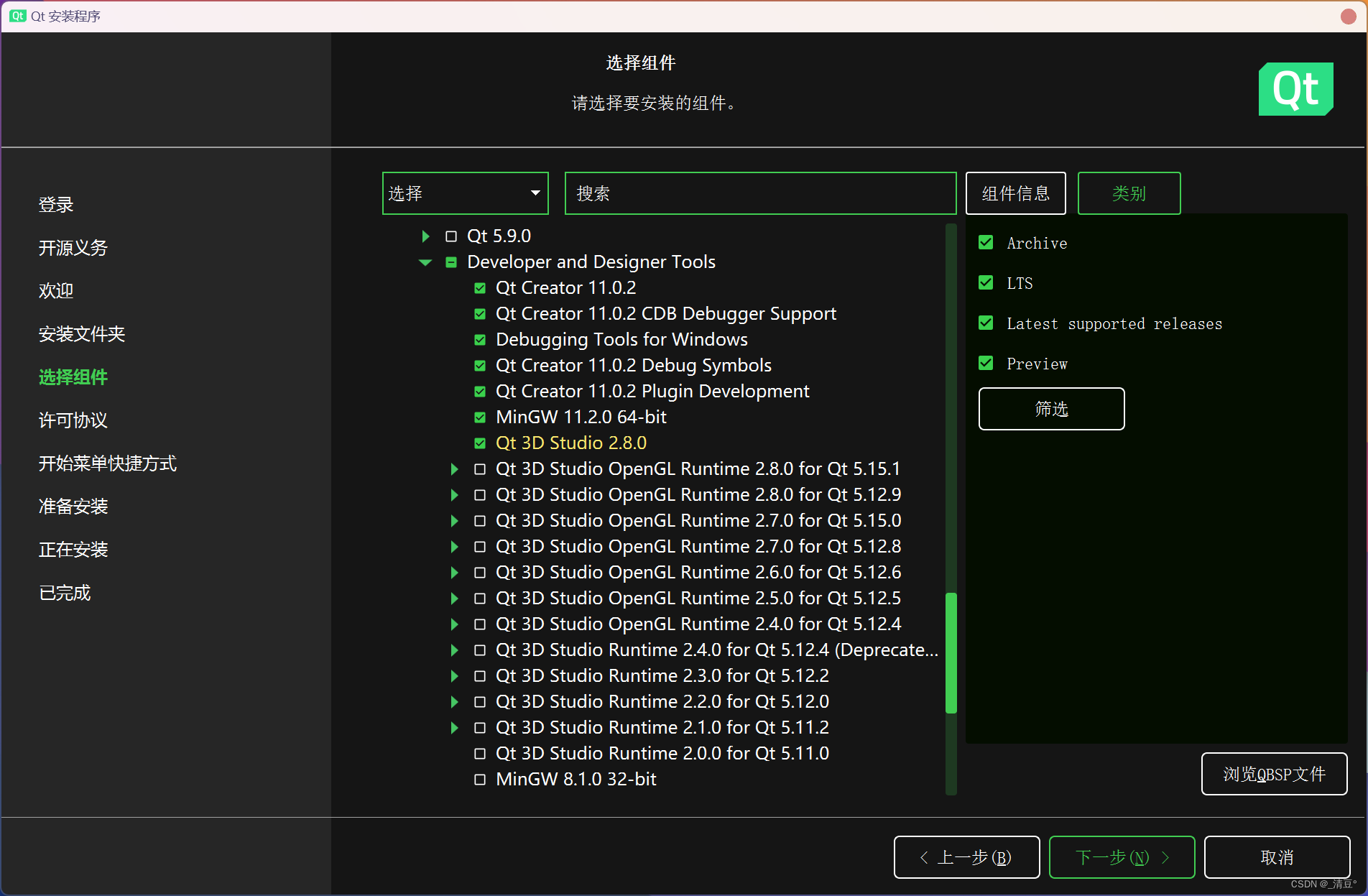Viewport: 1368px width, 896px height.
Task: Check Qt 3D Studio Runtime 2.0.0 for Qt 5.11.0
Action: point(480,754)
